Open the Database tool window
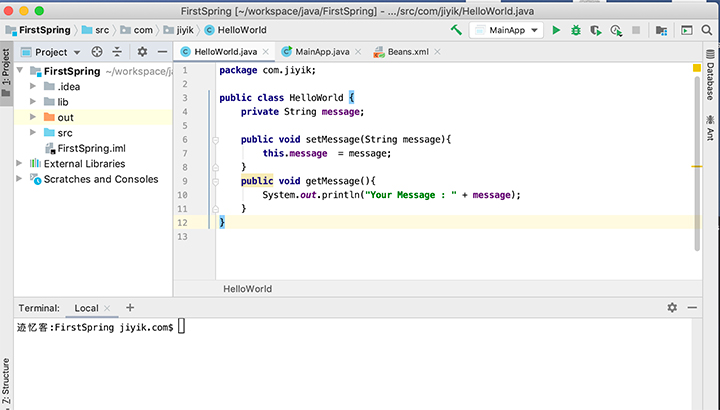 [x=710, y=74]
